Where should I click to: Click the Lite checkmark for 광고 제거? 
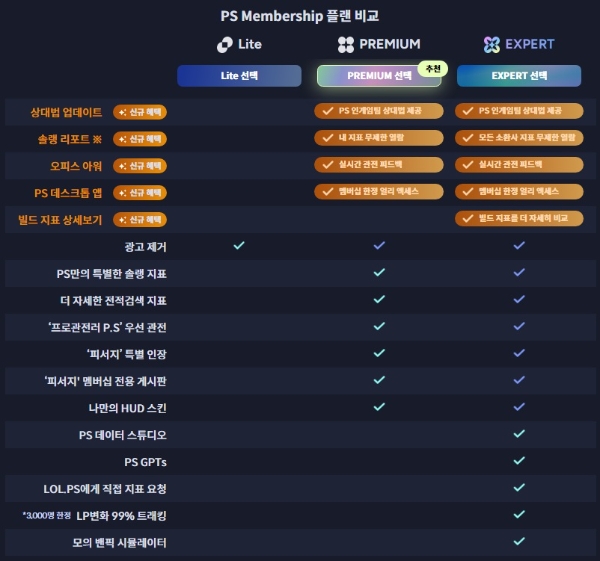pos(239,245)
